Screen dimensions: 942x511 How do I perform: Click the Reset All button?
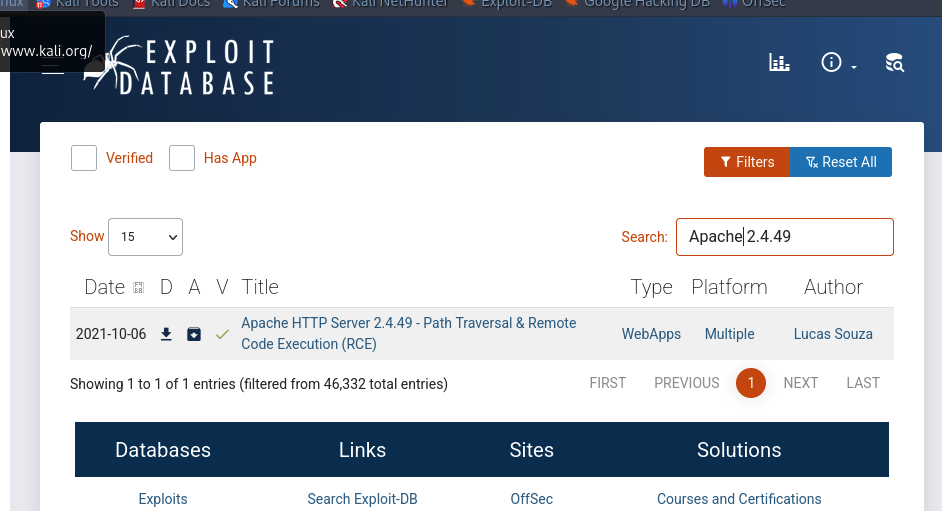pyautogui.click(x=840, y=162)
